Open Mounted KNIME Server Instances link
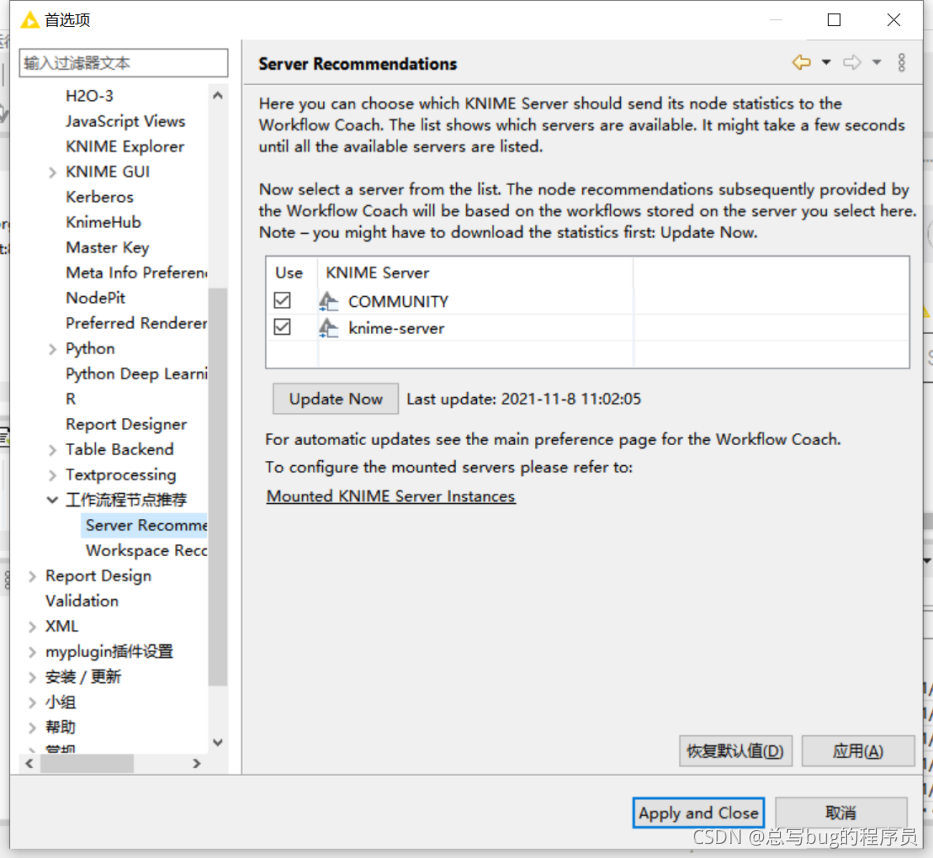This screenshot has height=858, width=933. (x=391, y=496)
